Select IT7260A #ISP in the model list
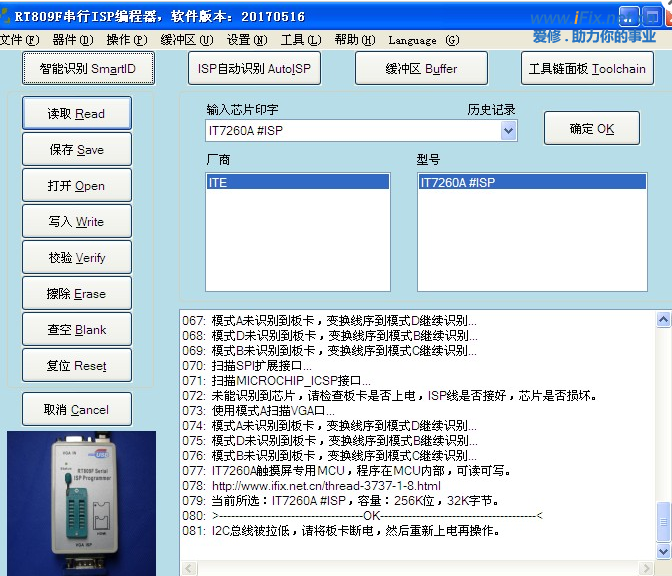The height and width of the screenshot is (576, 672). click(532, 182)
